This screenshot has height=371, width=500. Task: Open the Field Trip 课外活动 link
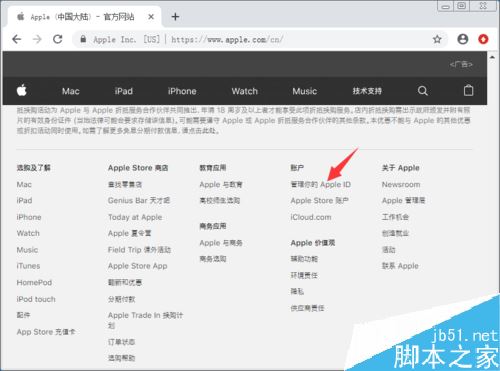[139, 250]
